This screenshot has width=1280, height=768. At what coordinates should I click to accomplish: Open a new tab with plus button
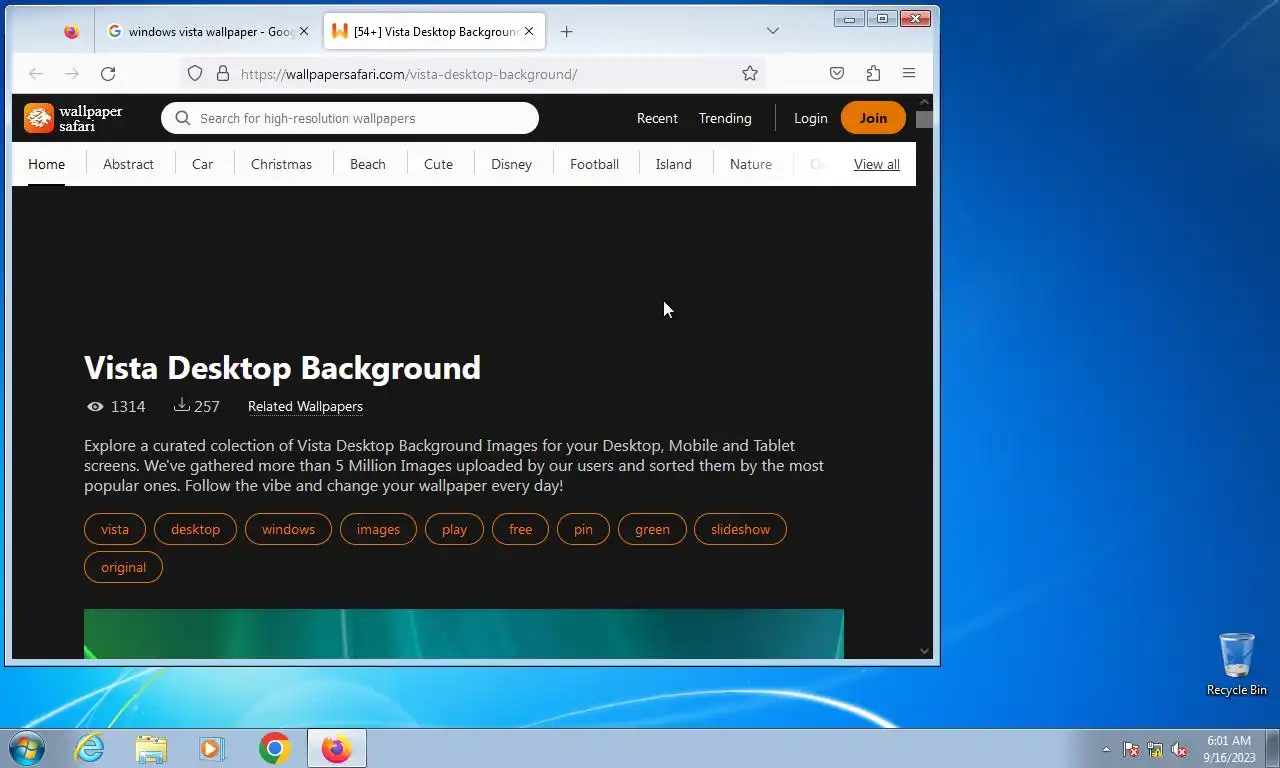[x=566, y=31]
